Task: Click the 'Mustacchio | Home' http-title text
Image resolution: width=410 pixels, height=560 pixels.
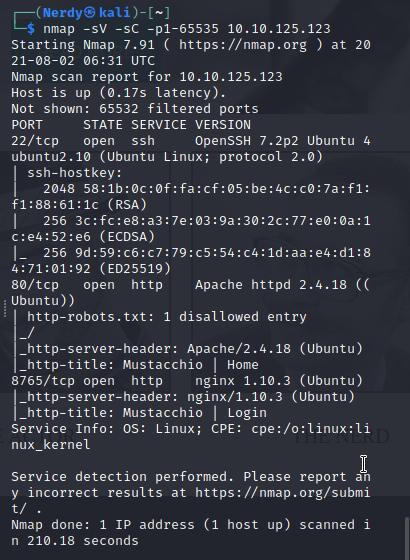Action: pos(191,365)
